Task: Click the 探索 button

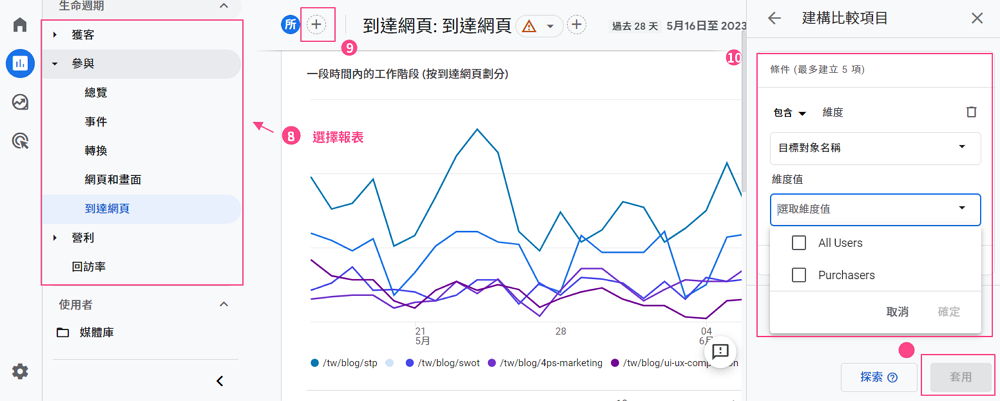Action: [879, 377]
